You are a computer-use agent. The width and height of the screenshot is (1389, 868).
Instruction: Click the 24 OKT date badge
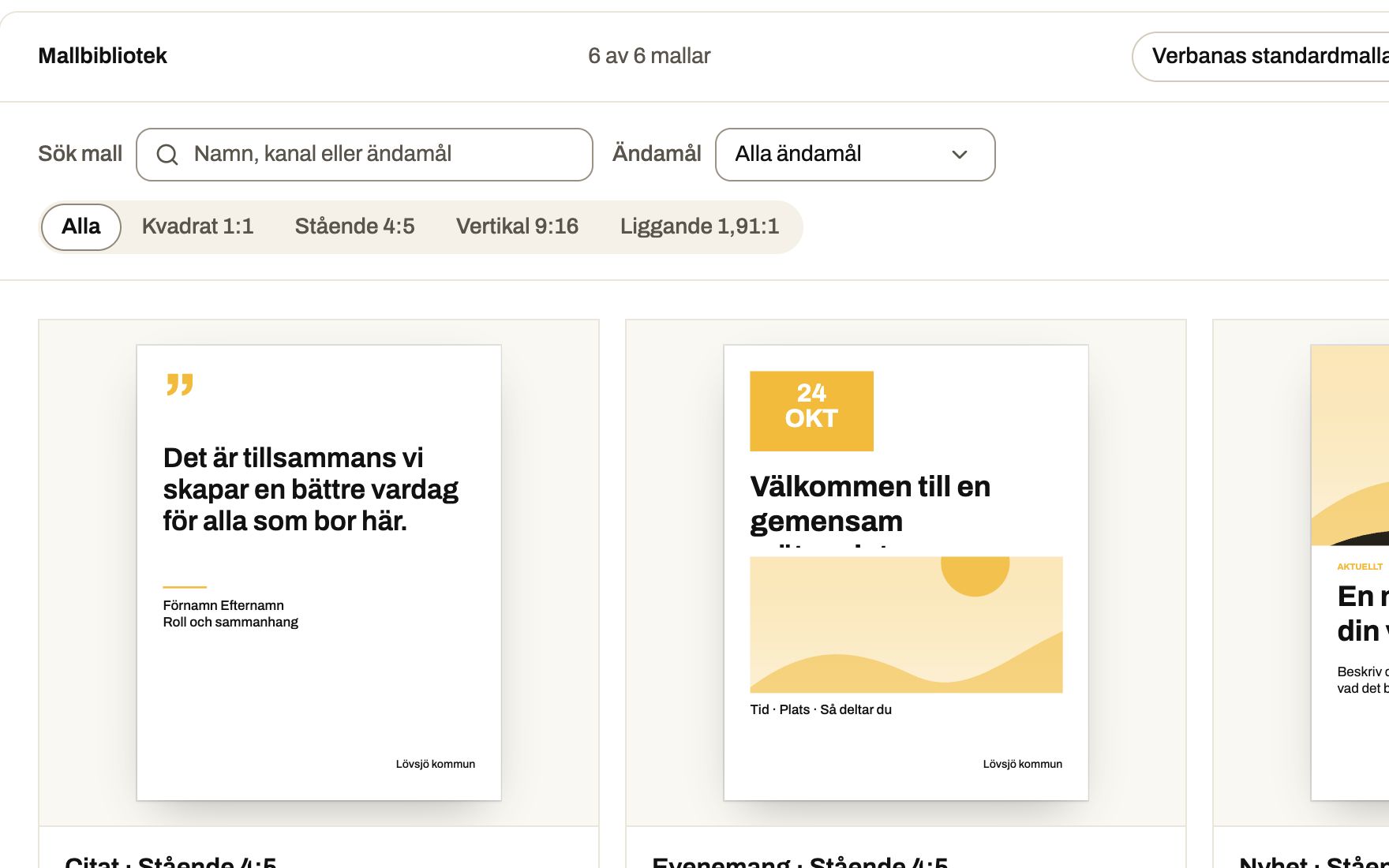[x=811, y=411]
